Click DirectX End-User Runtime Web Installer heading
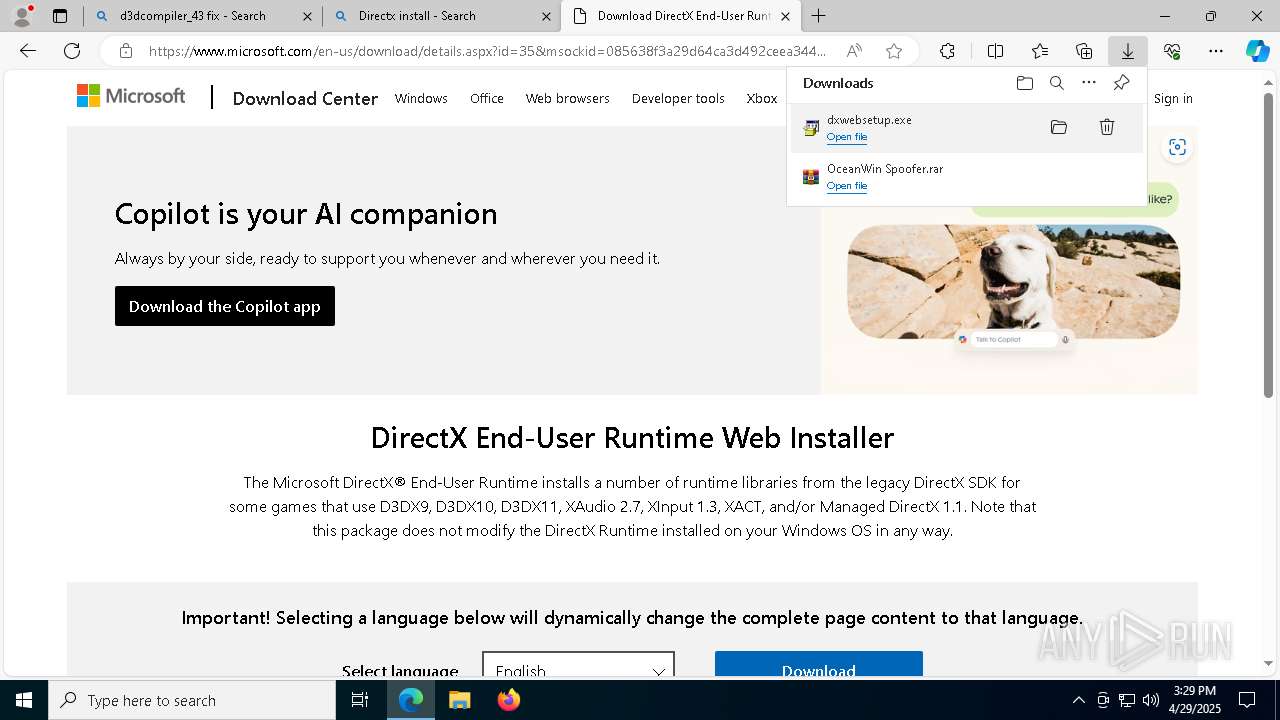Viewport: 1280px width, 720px height. click(632, 437)
